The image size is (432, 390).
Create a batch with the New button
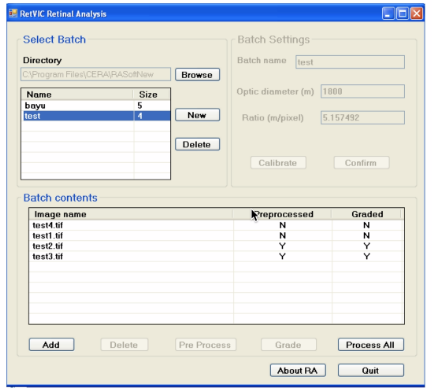click(197, 115)
